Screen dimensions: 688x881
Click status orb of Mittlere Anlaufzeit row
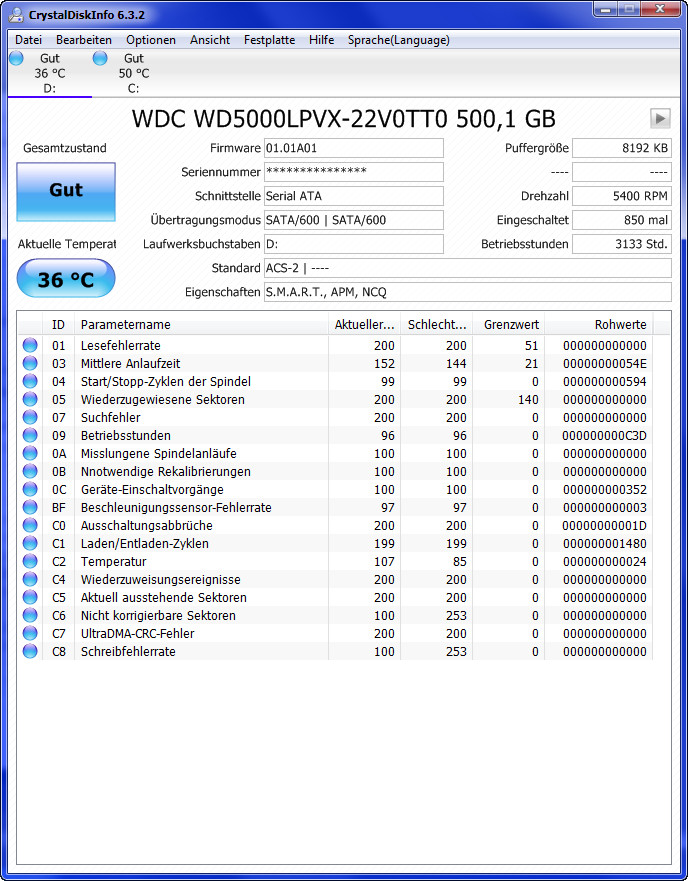tap(30, 364)
